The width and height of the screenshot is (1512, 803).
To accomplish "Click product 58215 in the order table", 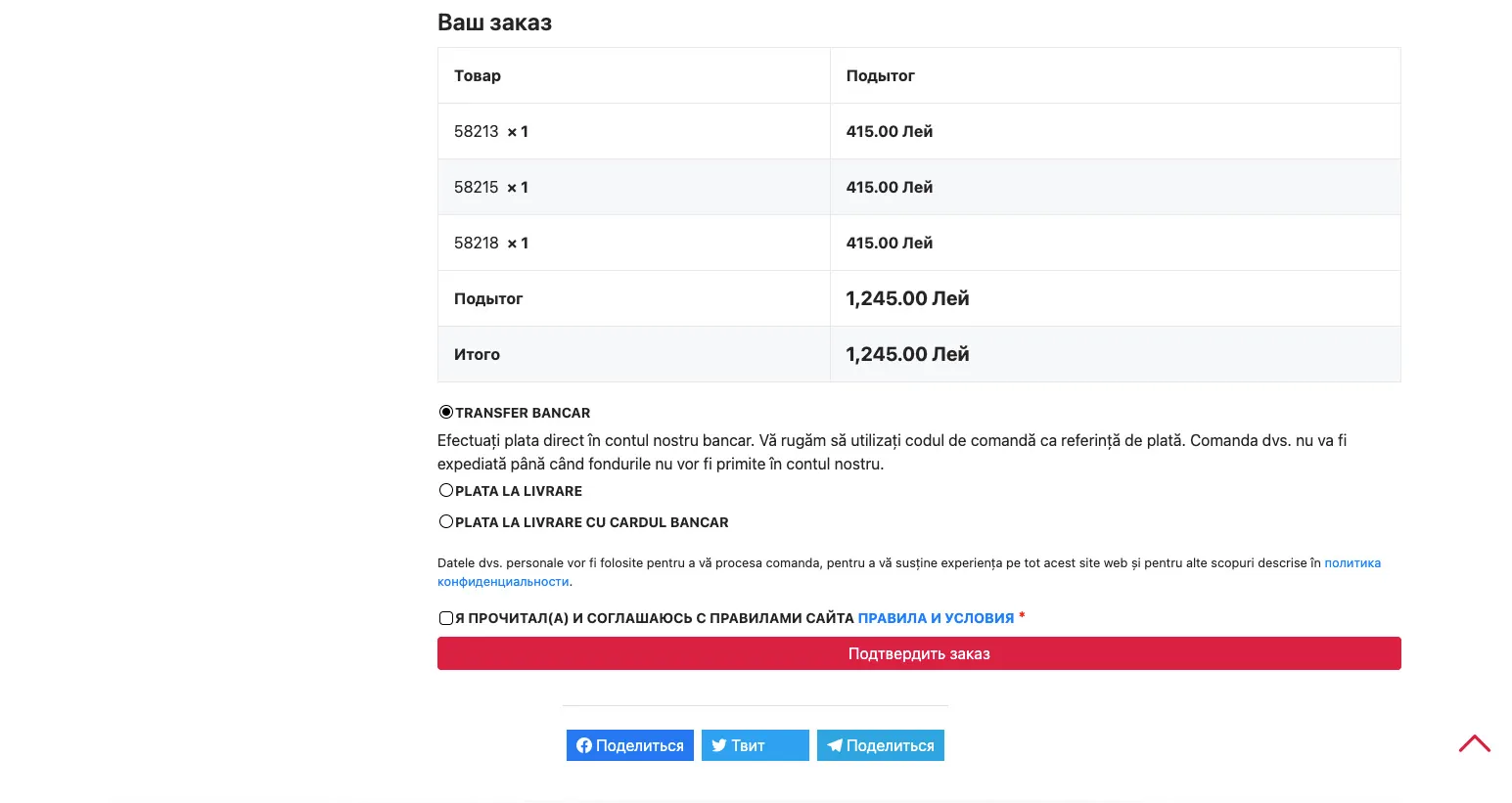I will (477, 187).
